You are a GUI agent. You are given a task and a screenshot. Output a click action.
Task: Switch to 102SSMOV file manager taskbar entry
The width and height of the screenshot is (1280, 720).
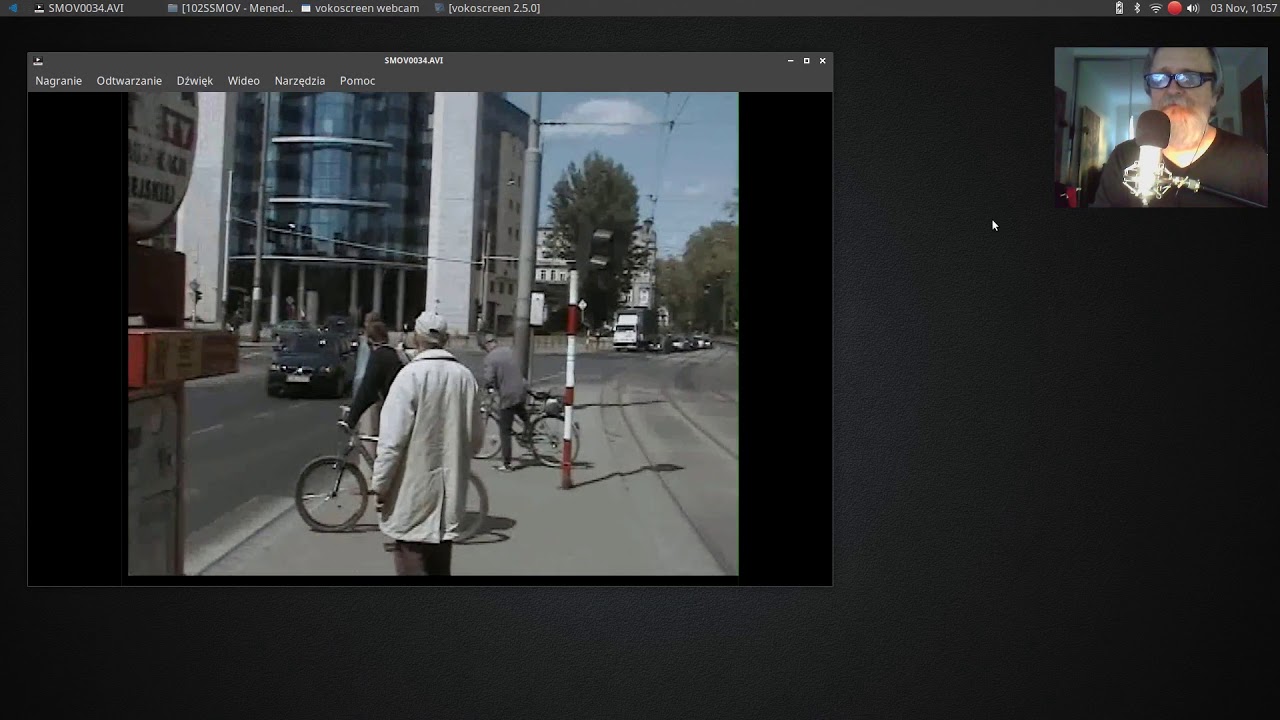coord(230,8)
